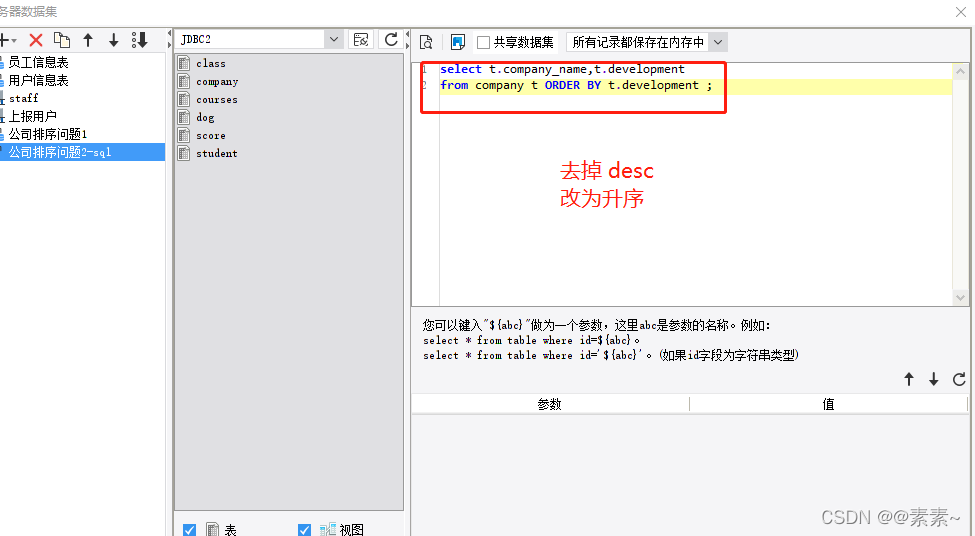
Task: Refresh the table list icon
Action: coord(390,40)
